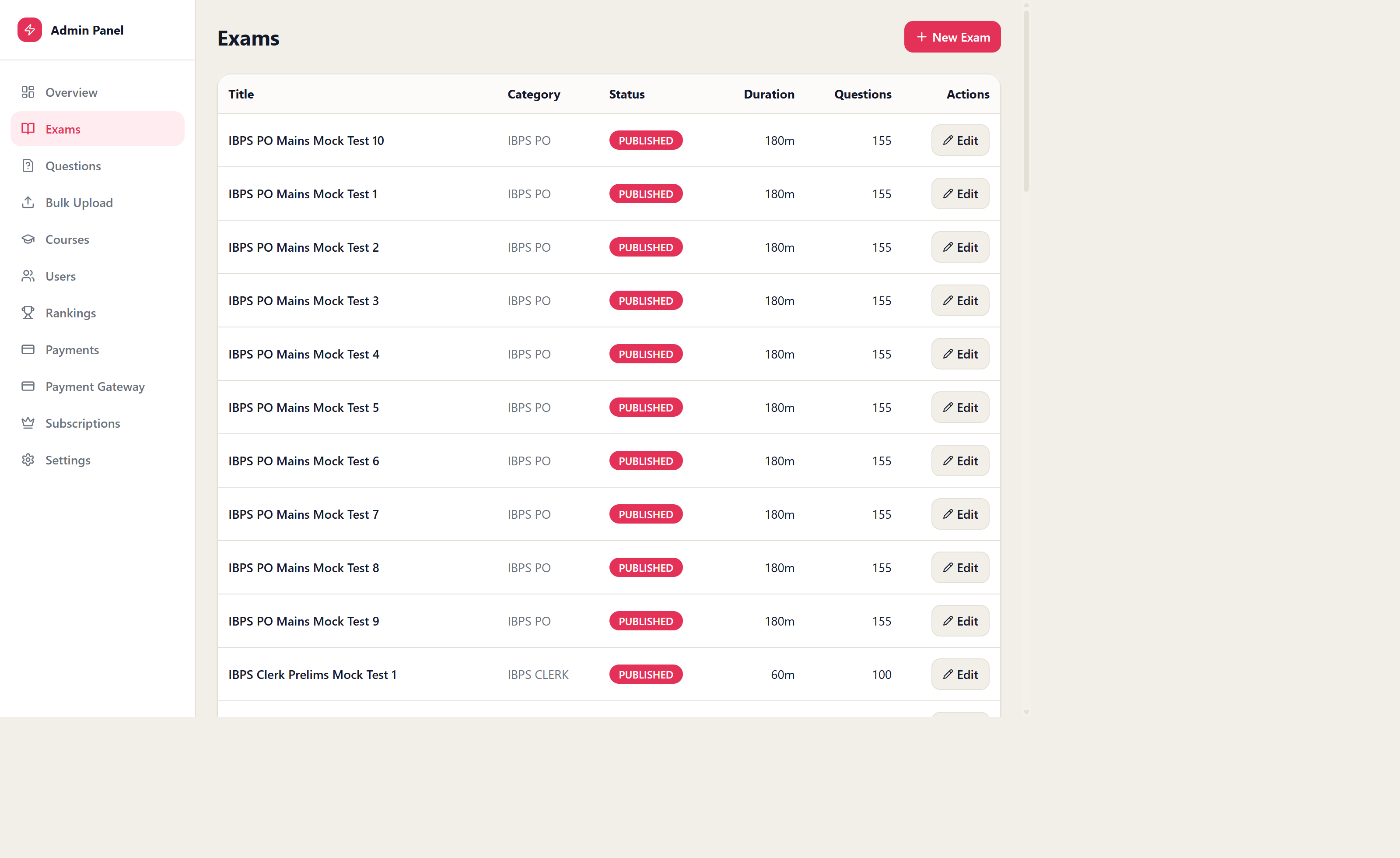Viewport: 1400px width, 858px height.
Task: Click pencil icon for IBPS PO Mains Mock Test 1
Action: point(948,193)
